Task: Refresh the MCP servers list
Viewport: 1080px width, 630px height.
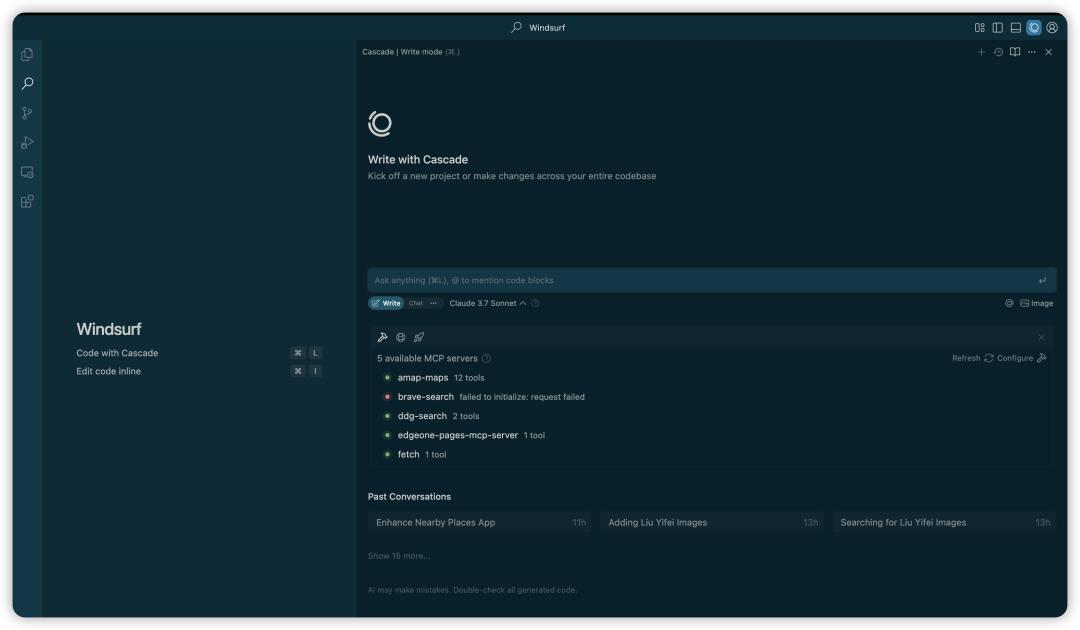Action: [x=967, y=355]
